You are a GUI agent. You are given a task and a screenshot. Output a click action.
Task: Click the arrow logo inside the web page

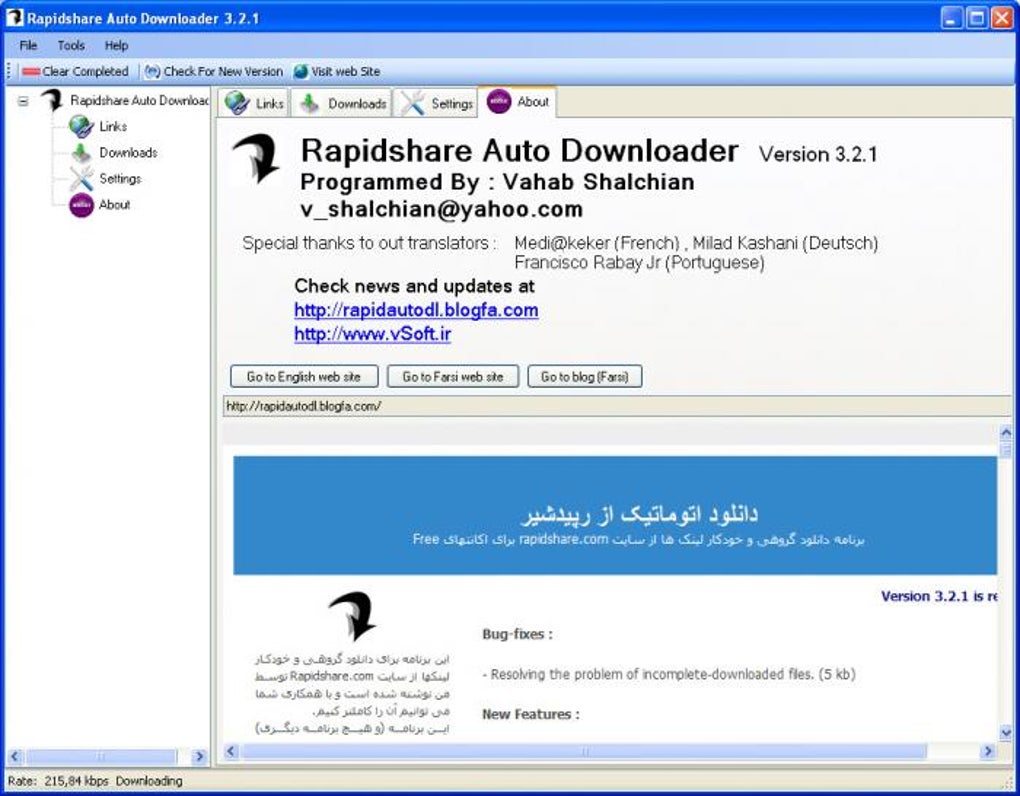pyautogui.click(x=353, y=615)
